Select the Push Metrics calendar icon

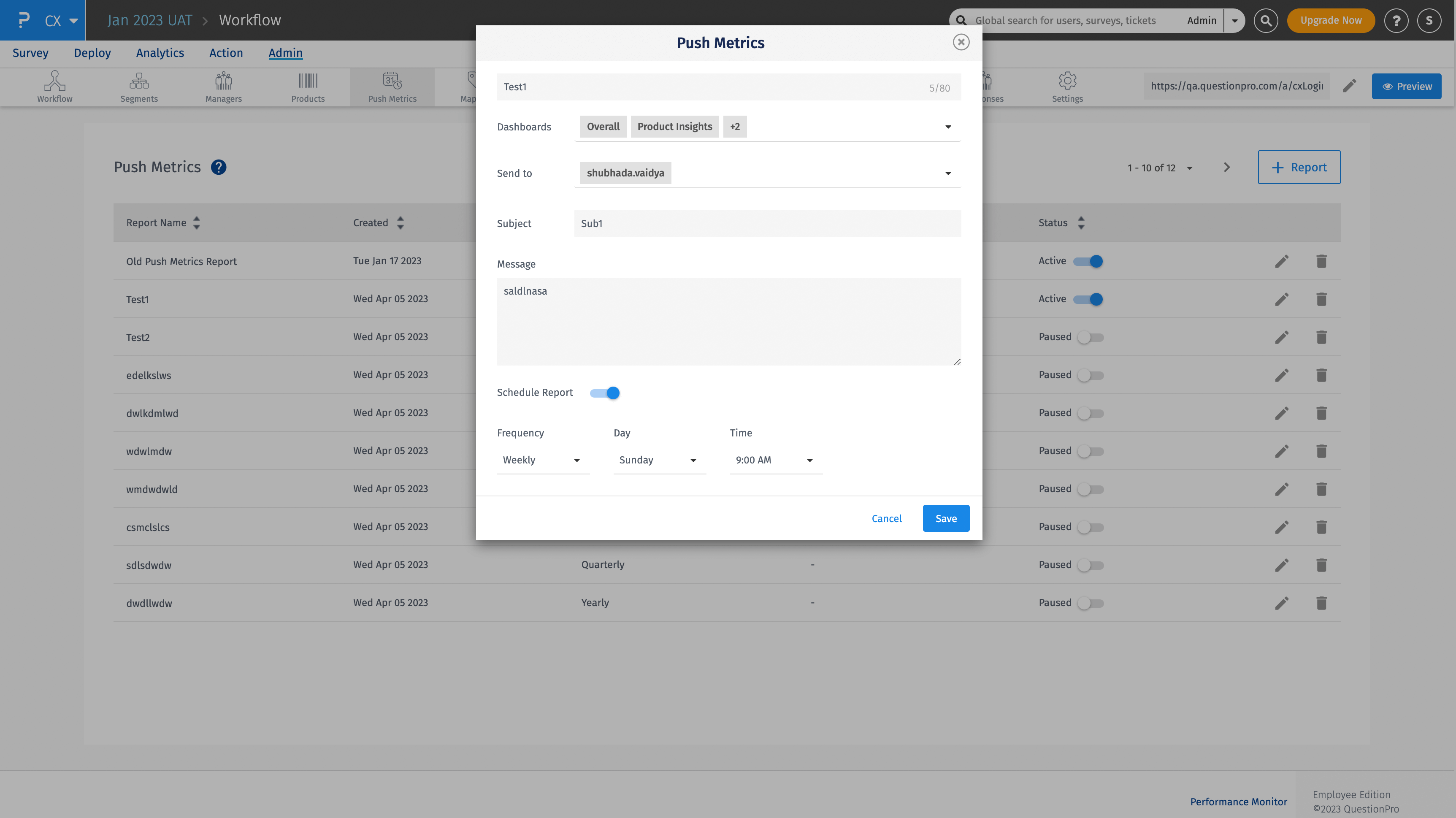[x=392, y=86]
